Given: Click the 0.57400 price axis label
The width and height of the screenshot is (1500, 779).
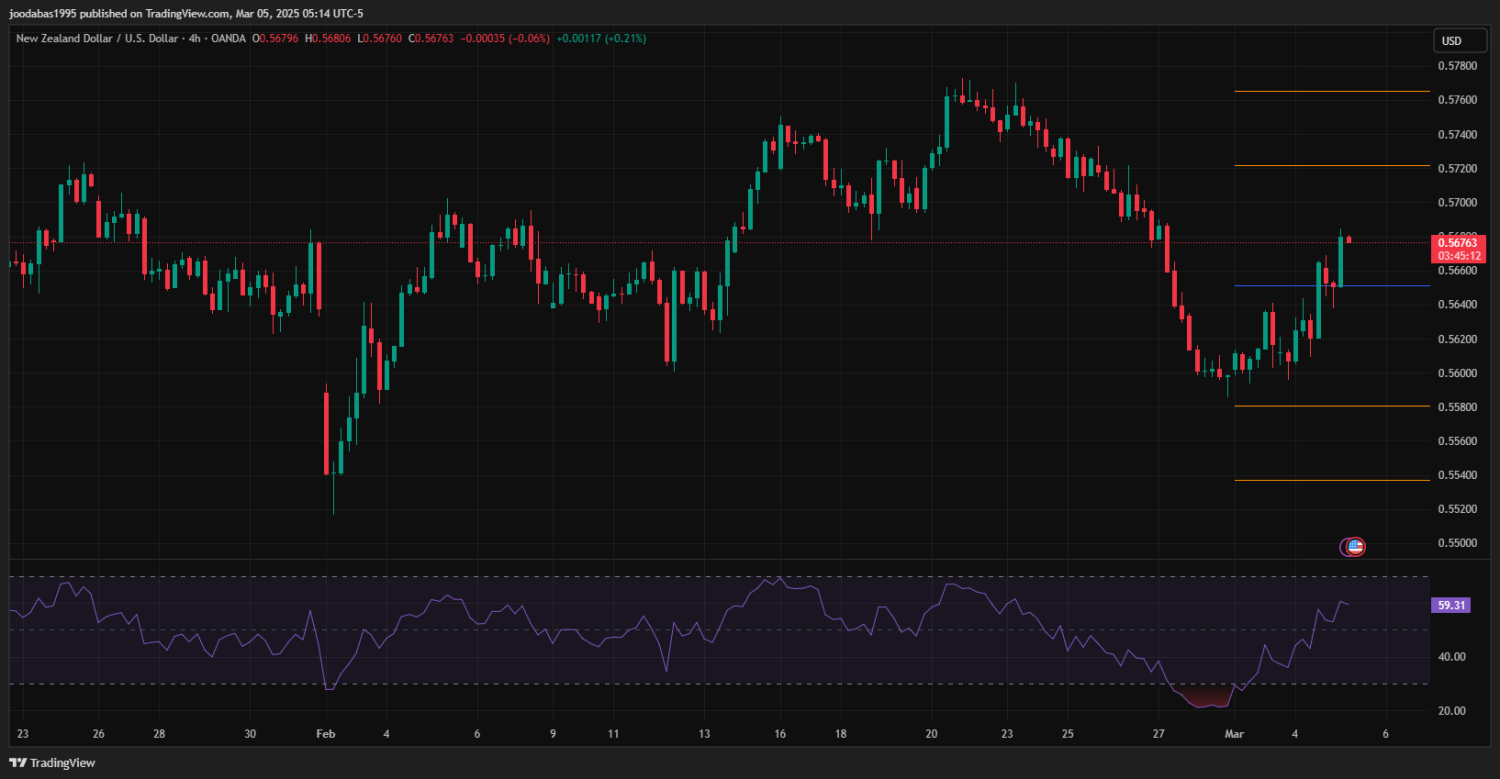Looking at the screenshot, I should tap(1457, 134).
